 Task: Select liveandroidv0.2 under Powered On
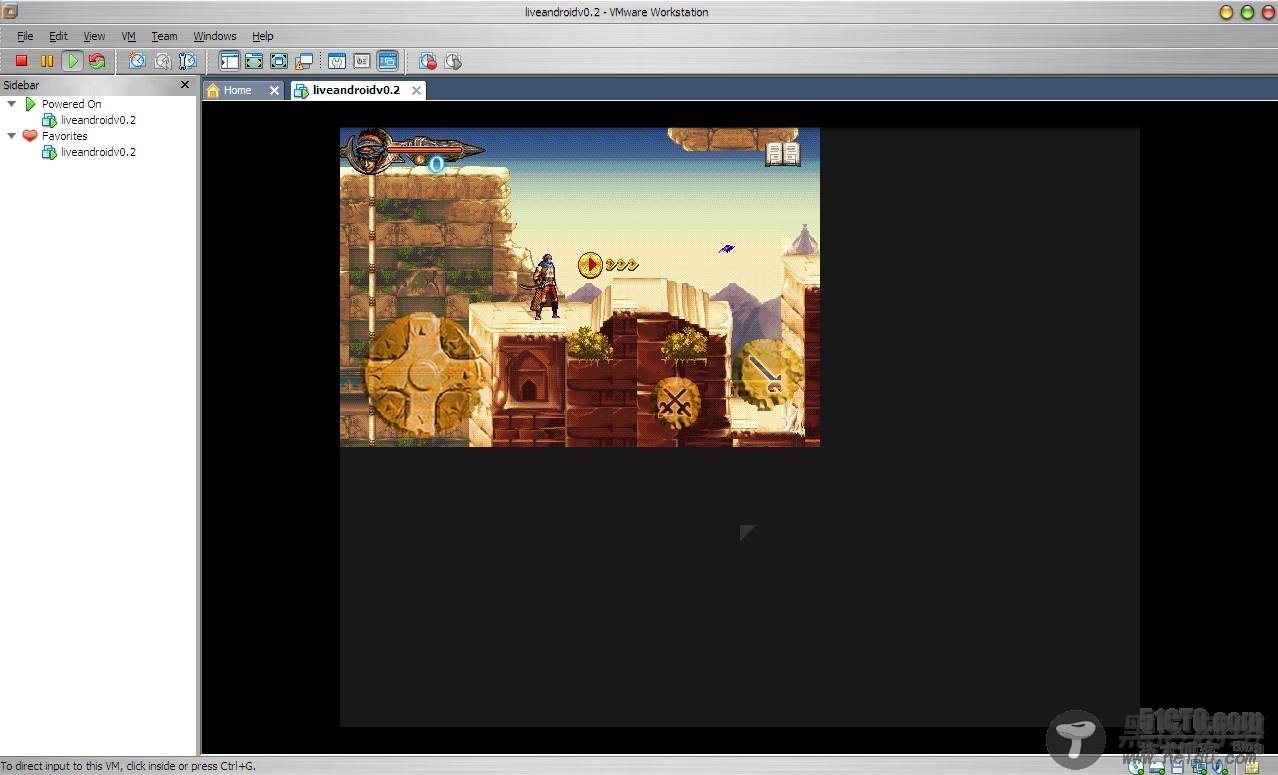pyautogui.click(x=98, y=120)
